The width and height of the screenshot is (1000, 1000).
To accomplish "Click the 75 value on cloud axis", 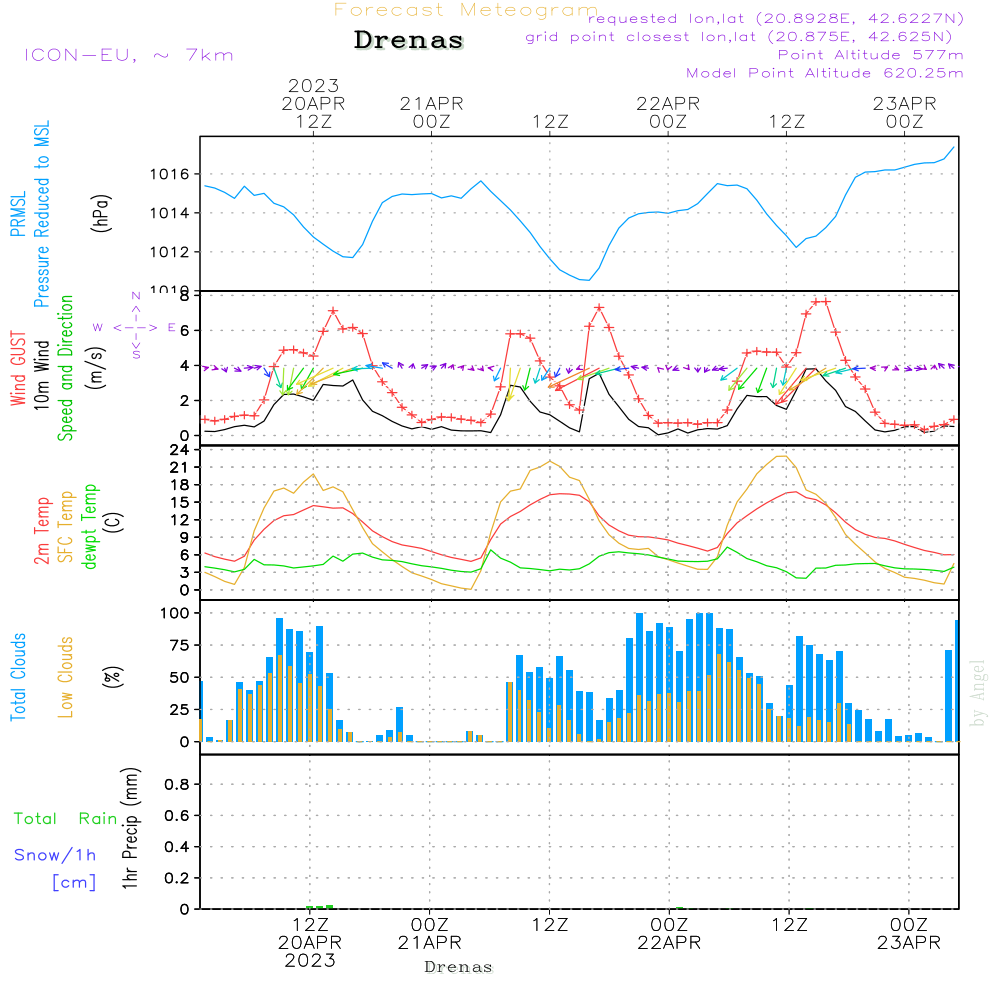I will point(180,645).
